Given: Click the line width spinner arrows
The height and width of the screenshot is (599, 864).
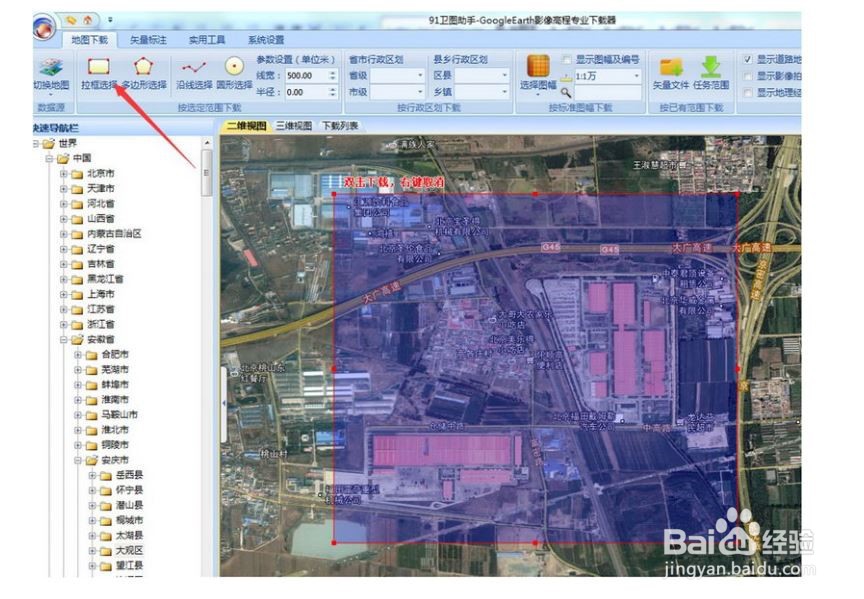Looking at the screenshot, I should coord(332,75).
